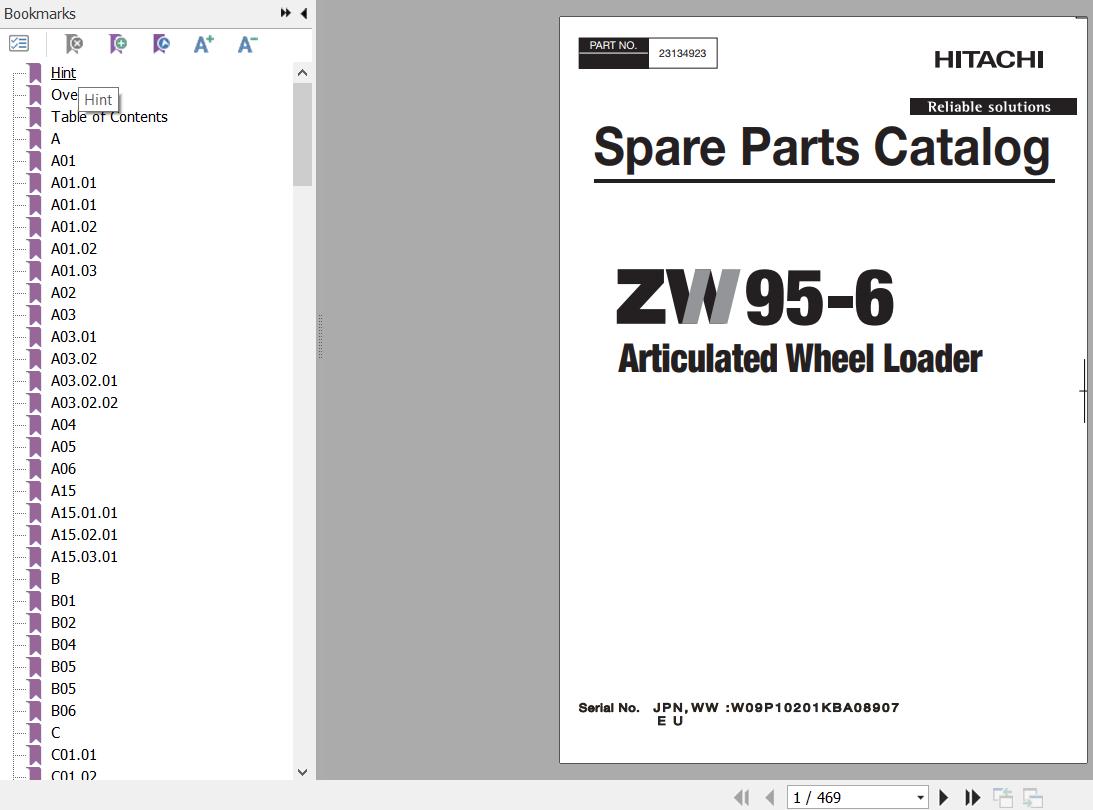This screenshot has width=1093, height=810.
Task: Go to next page
Action: click(944, 797)
